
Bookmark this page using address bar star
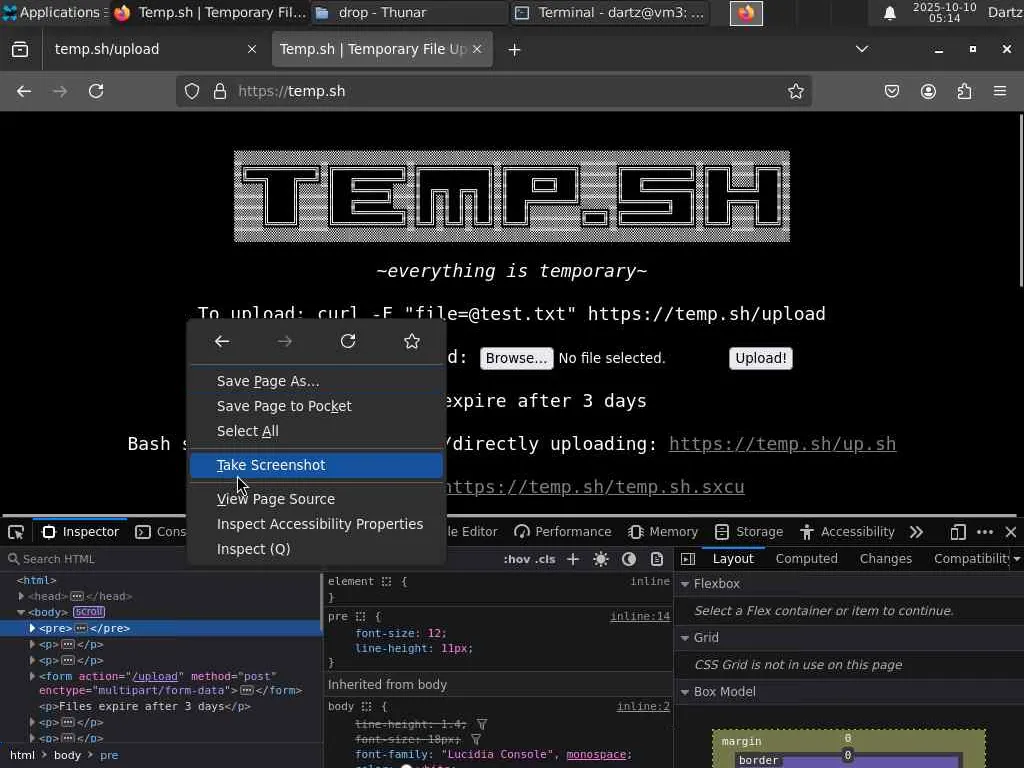[x=795, y=91]
